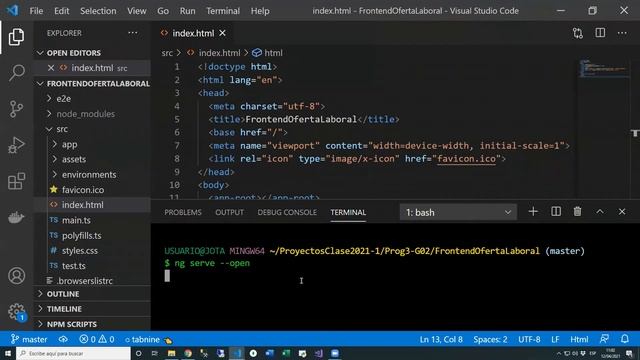
Task: Open the File menu
Action: tap(36, 11)
